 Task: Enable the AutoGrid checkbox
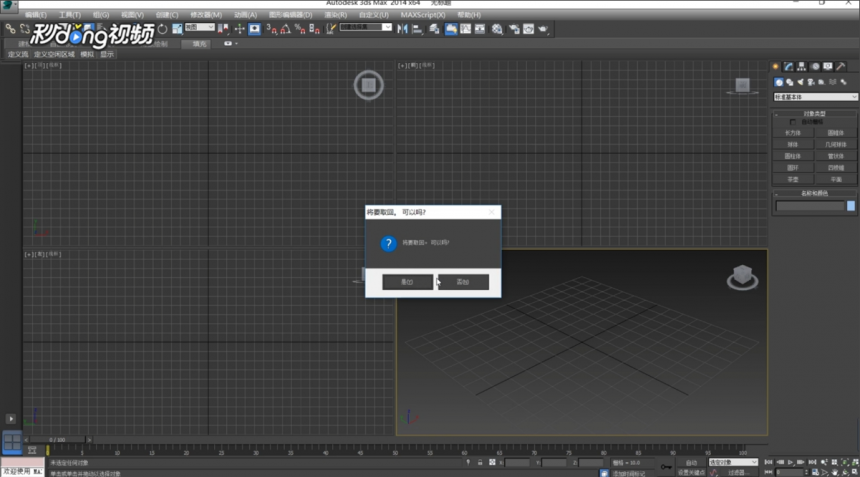coord(793,122)
